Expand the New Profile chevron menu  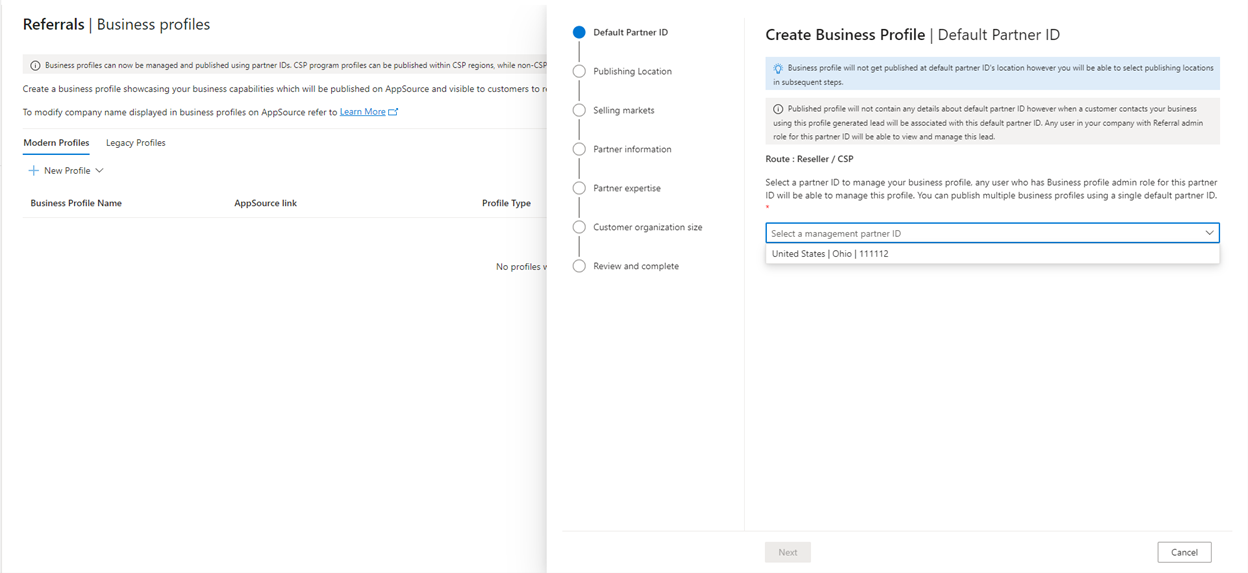(99, 171)
